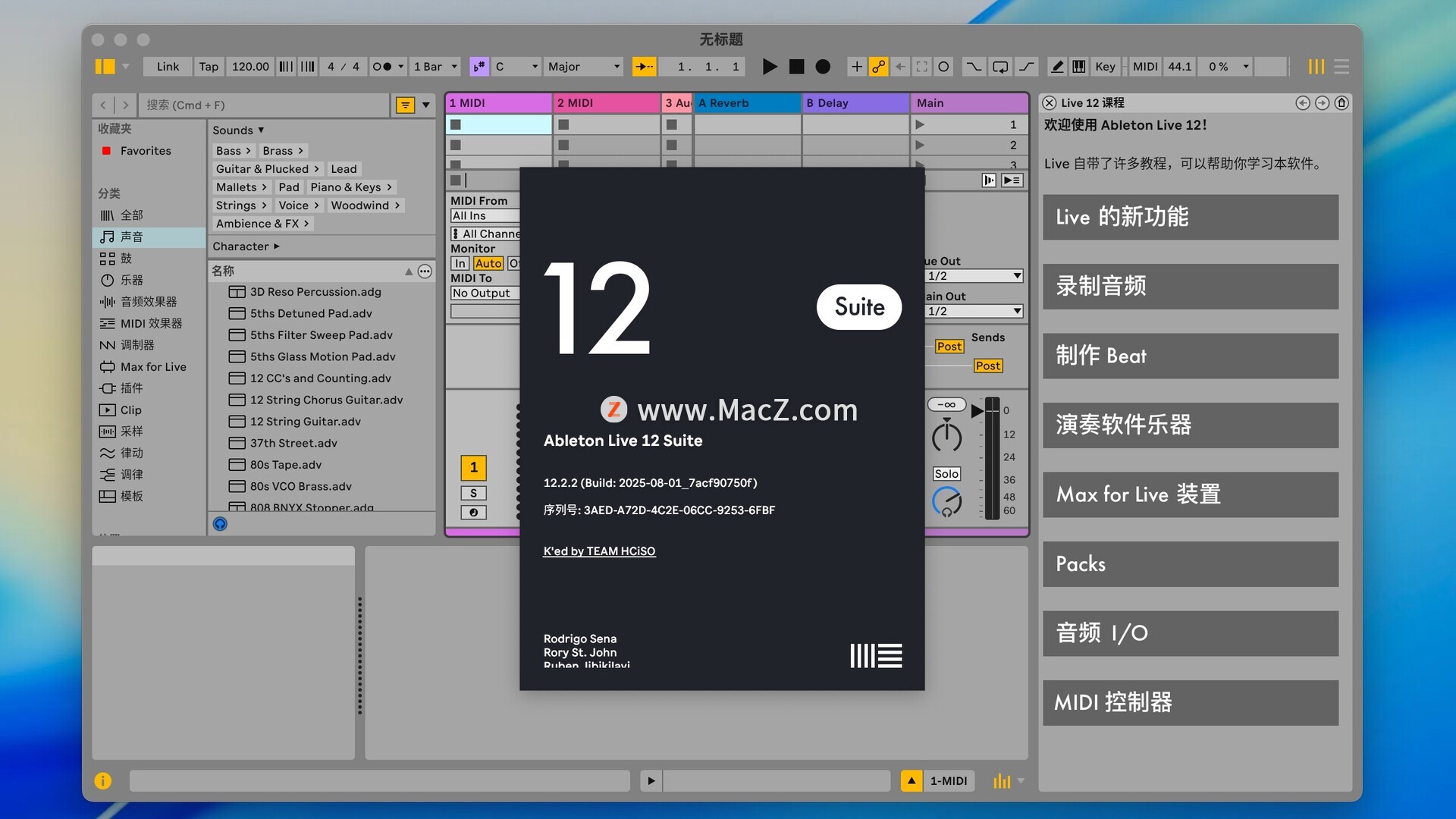
Task: Open the 1 Bar quantization dropdown
Action: [435, 67]
